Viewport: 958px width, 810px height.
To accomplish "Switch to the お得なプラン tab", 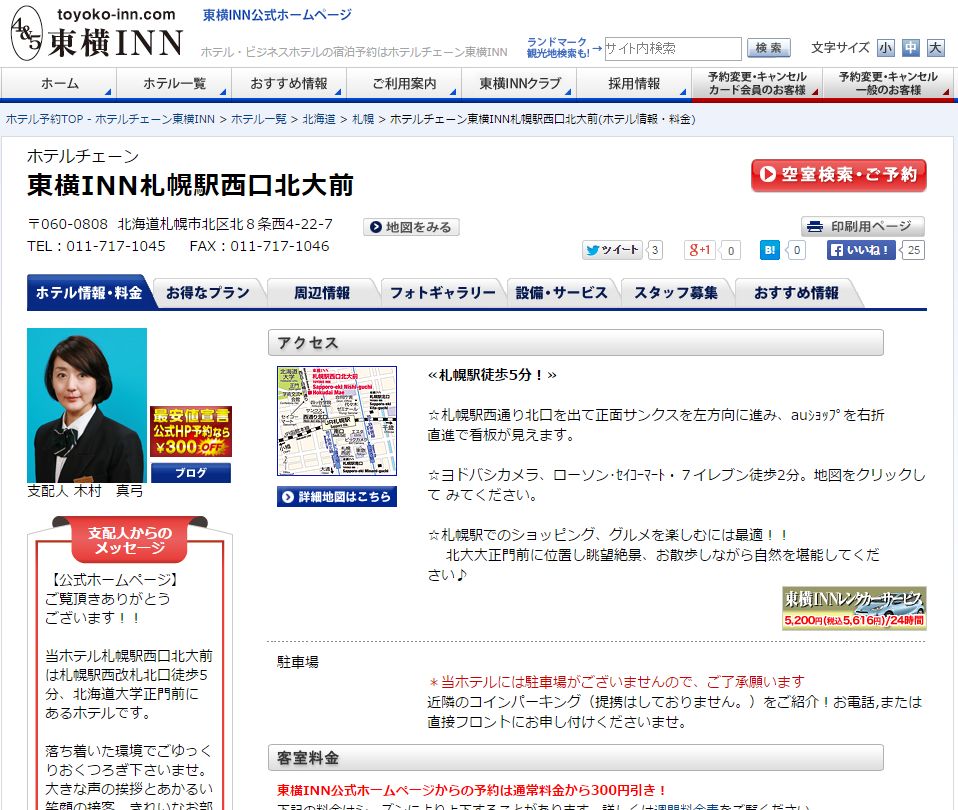I will coord(208,293).
